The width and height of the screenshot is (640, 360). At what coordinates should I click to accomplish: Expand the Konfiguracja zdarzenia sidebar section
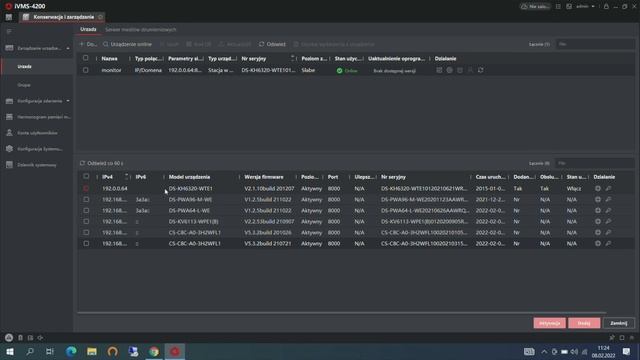[x=68, y=101]
